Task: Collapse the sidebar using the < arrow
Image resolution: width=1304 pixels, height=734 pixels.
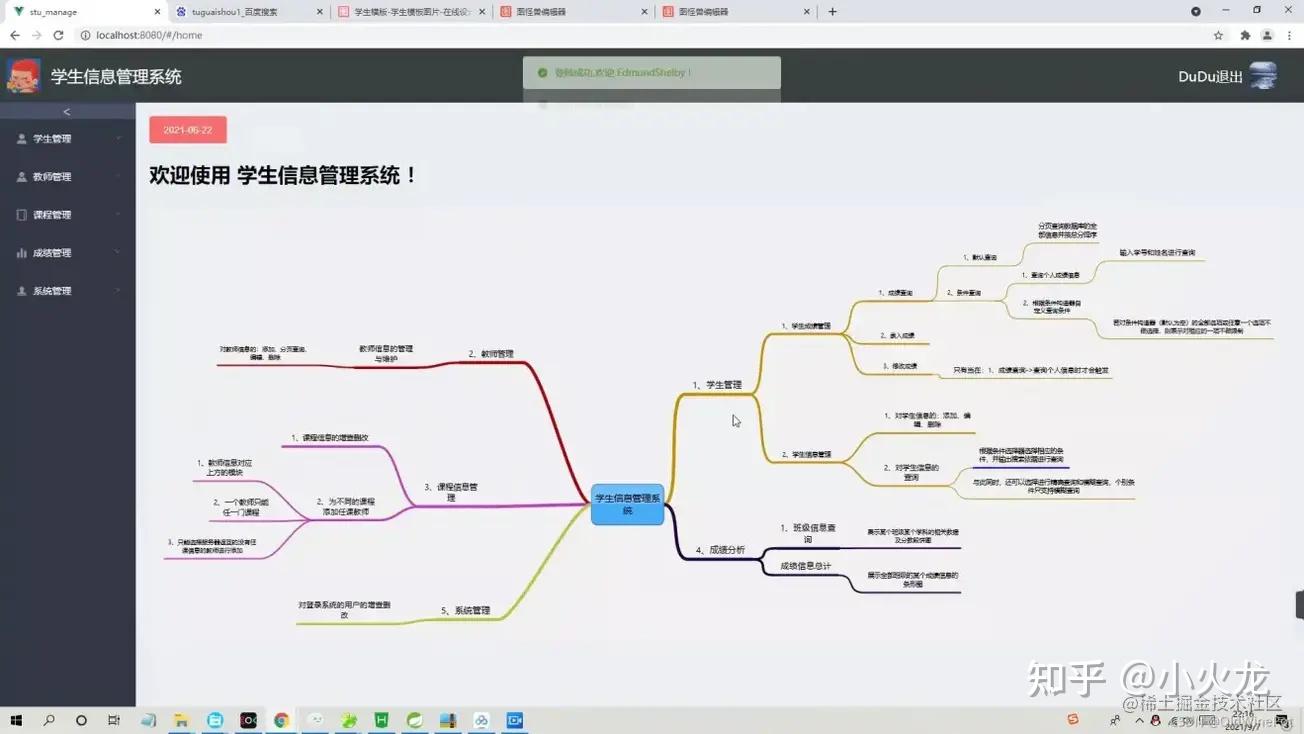Action: click(x=67, y=111)
